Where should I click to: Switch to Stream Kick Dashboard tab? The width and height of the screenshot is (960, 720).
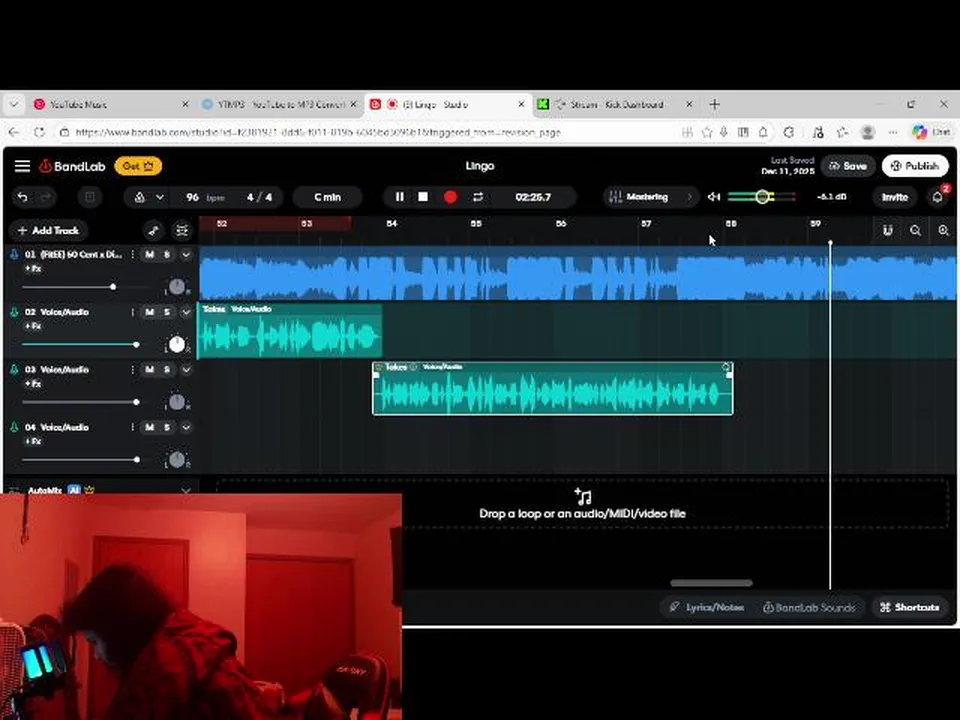616,105
